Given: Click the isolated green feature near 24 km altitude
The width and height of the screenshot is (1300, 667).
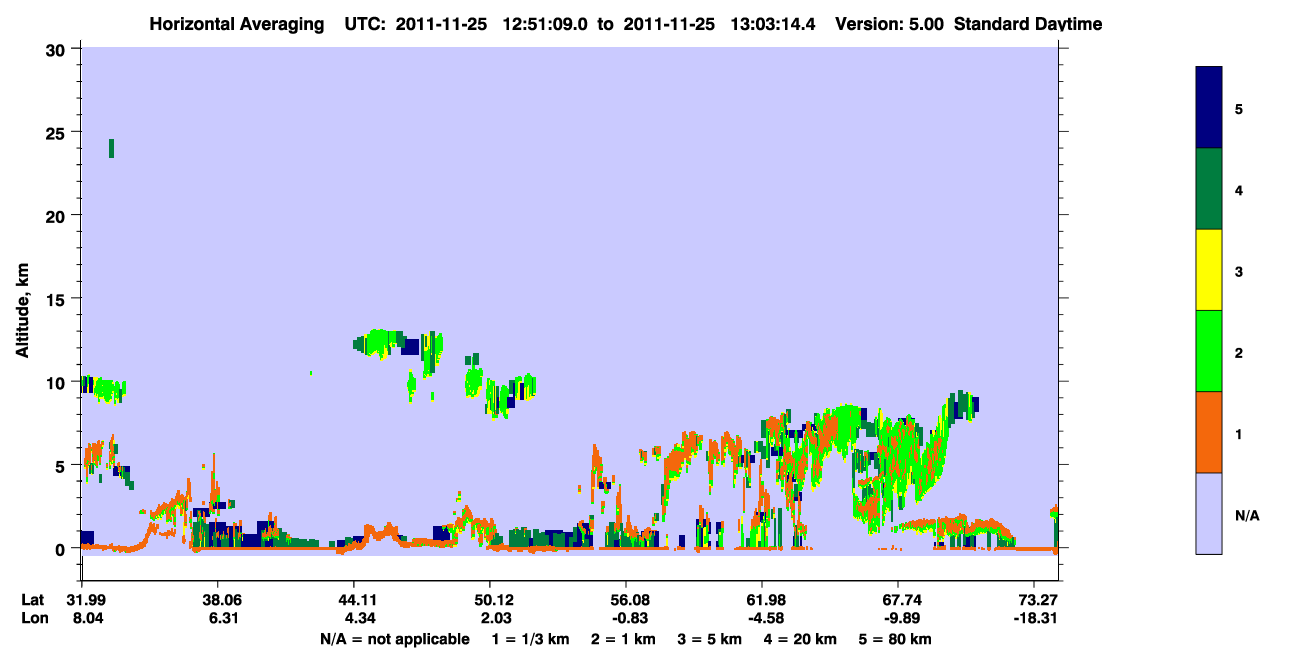Looking at the screenshot, I should pyautogui.click(x=111, y=148).
